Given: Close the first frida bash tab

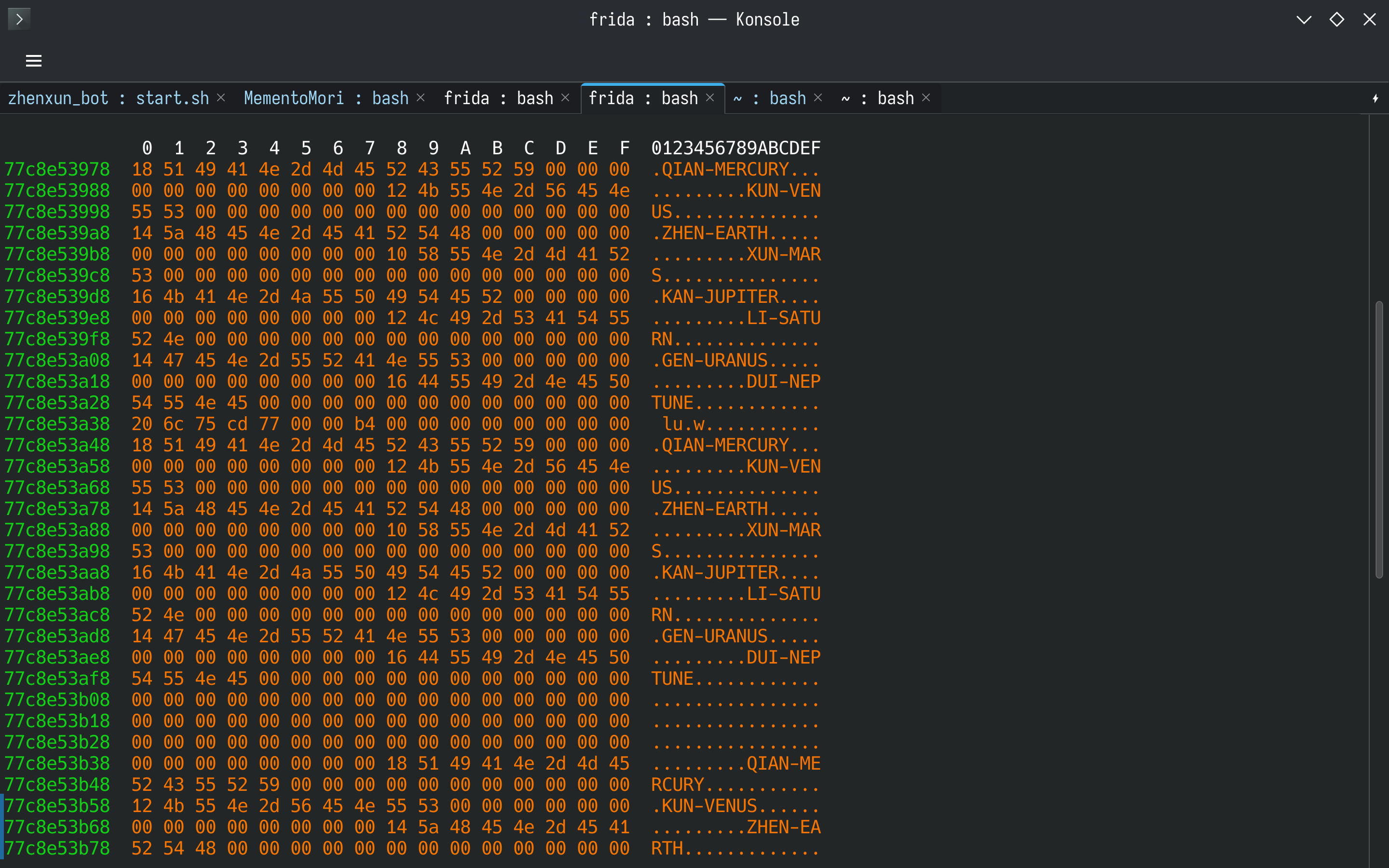Looking at the screenshot, I should (x=565, y=97).
